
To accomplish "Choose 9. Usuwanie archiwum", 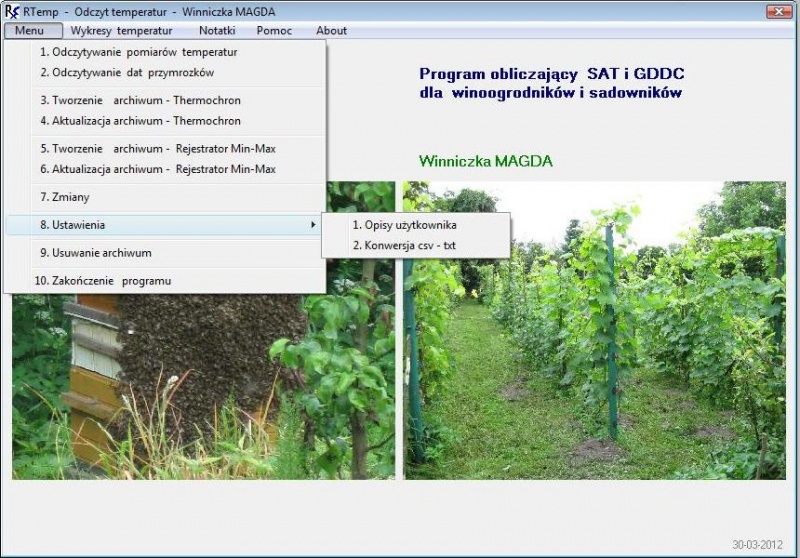I will click(x=165, y=253).
